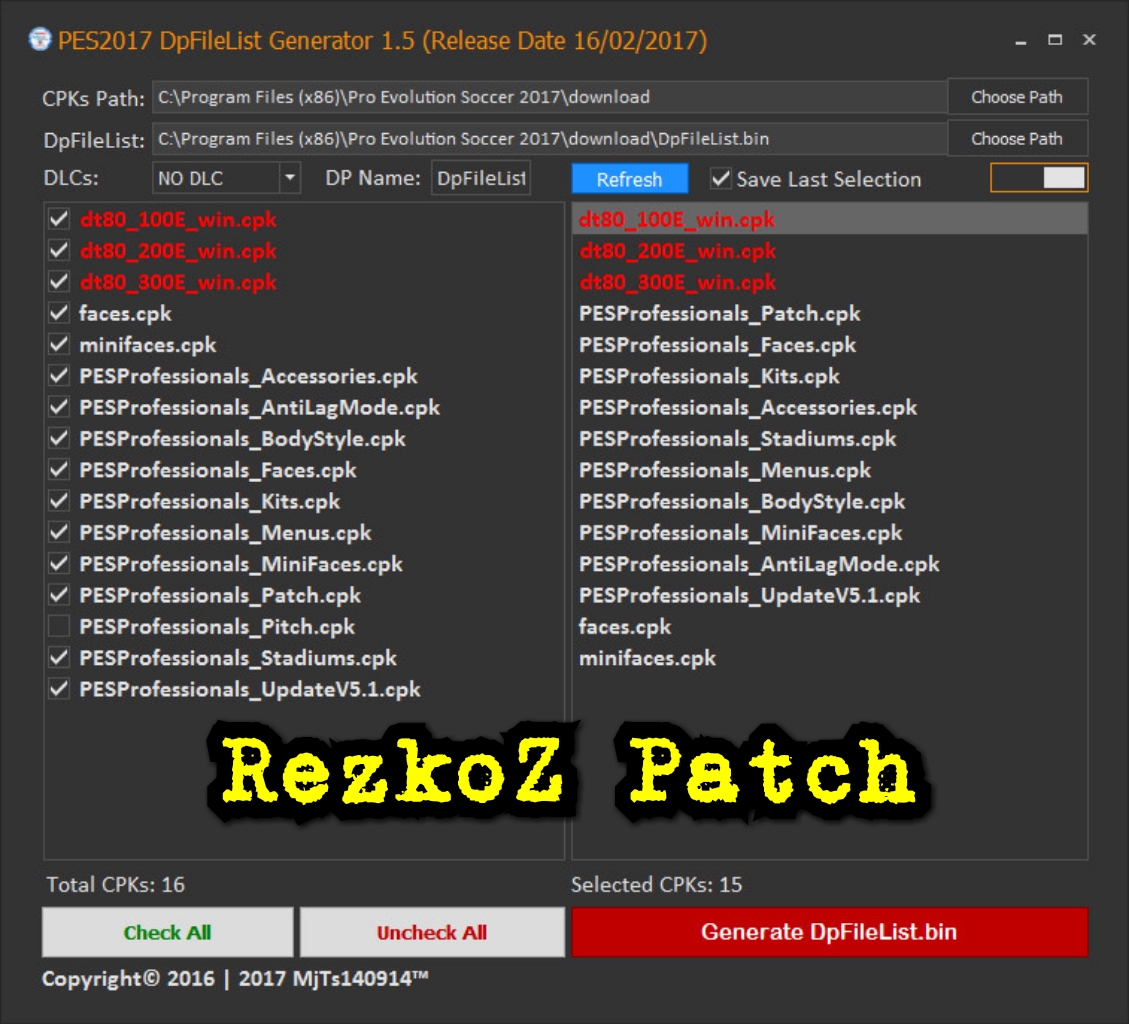Screen dimensions: 1129x1024
Task: Uncheck PESProfessionals_Patch.cpk checkbox
Action: click(x=59, y=595)
